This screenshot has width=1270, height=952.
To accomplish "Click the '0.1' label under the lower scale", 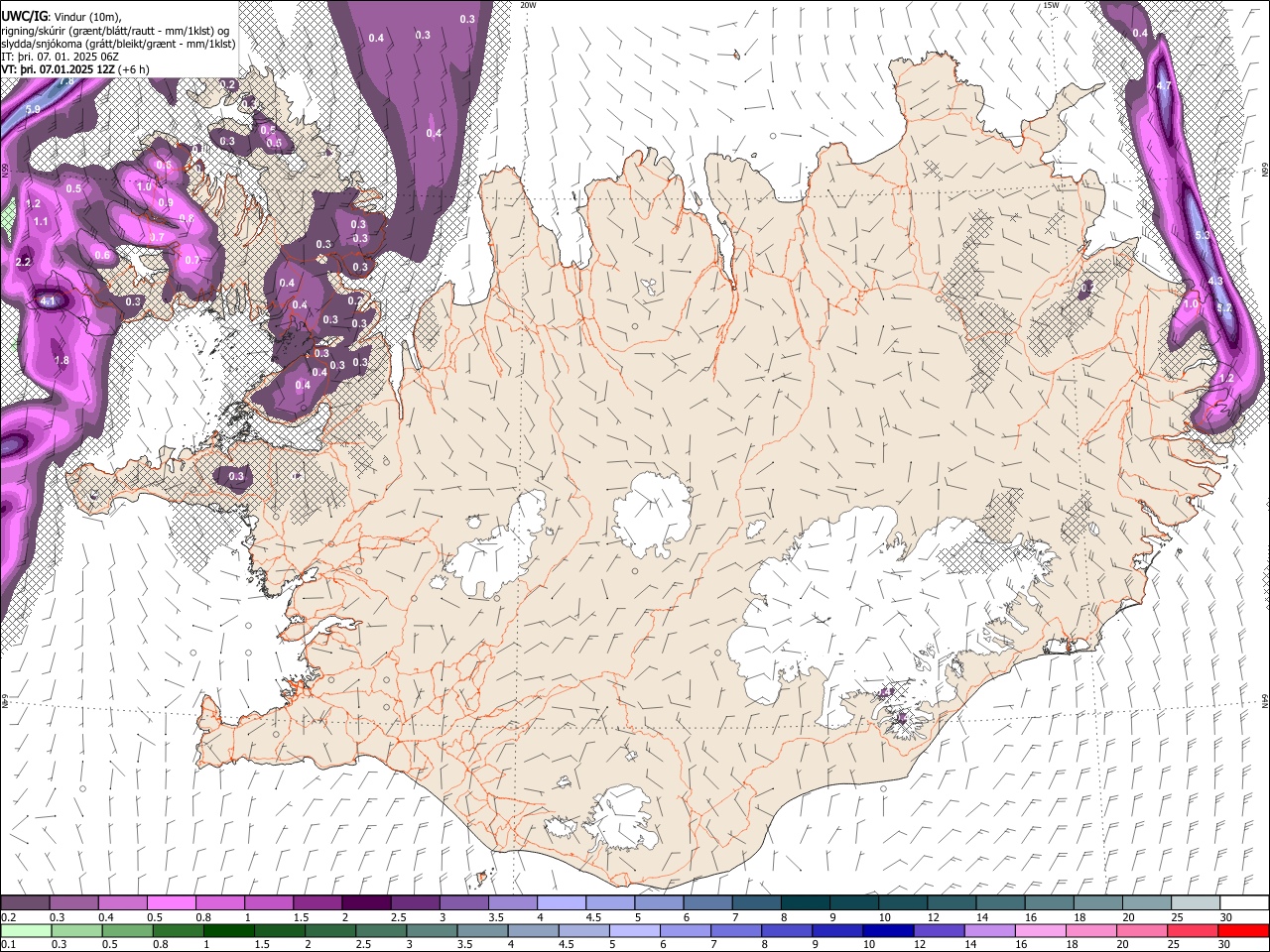I will (x=8, y=944).
